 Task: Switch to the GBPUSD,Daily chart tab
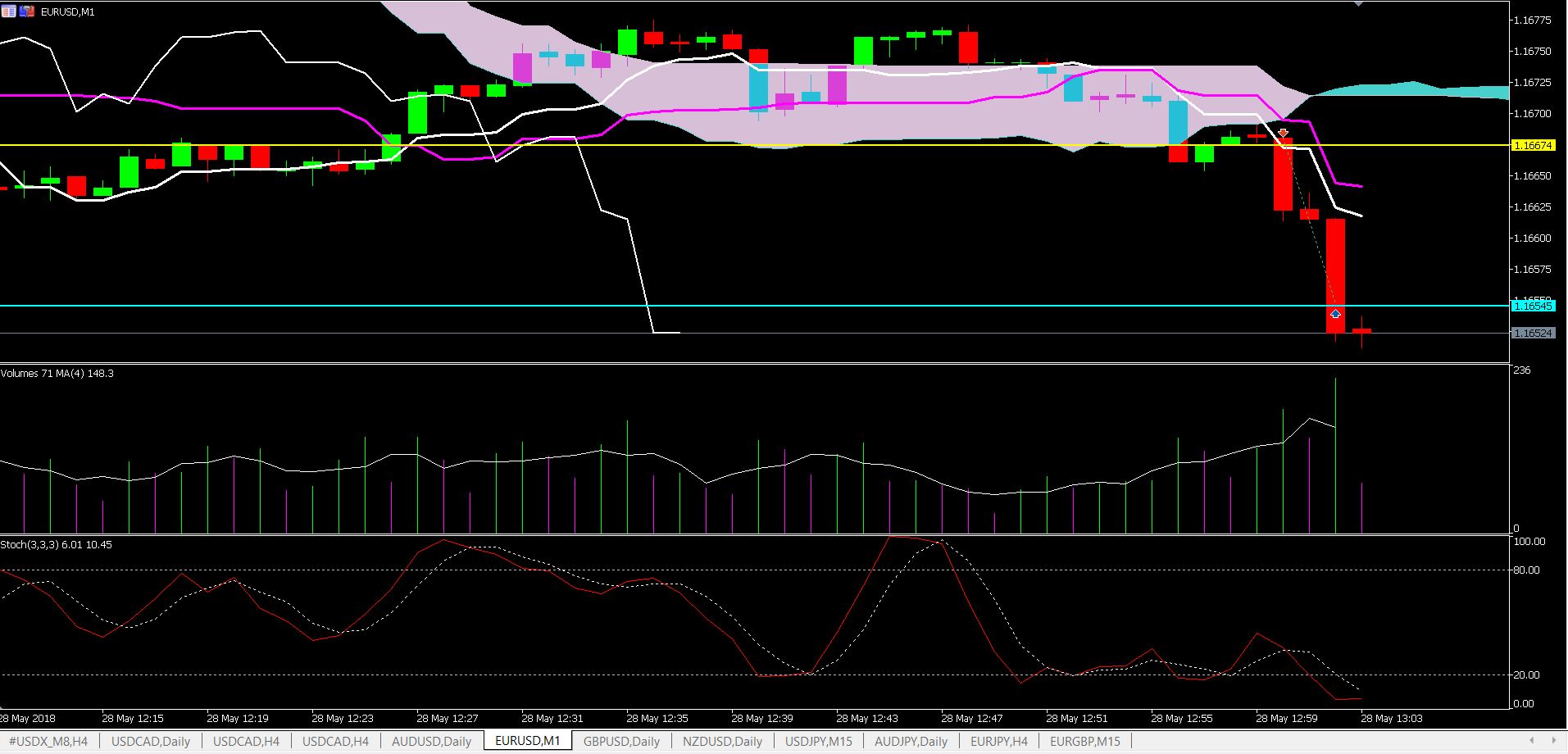pyautogui.click(x=621, y=741)
